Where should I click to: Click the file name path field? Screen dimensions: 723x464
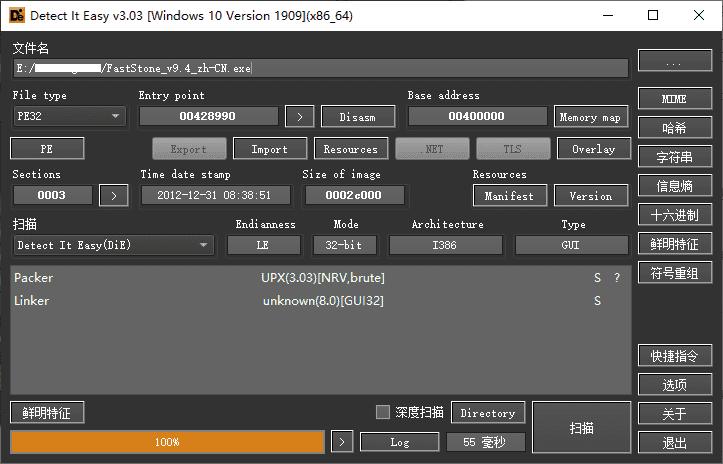pyautogui.click(x=321, y=68)
